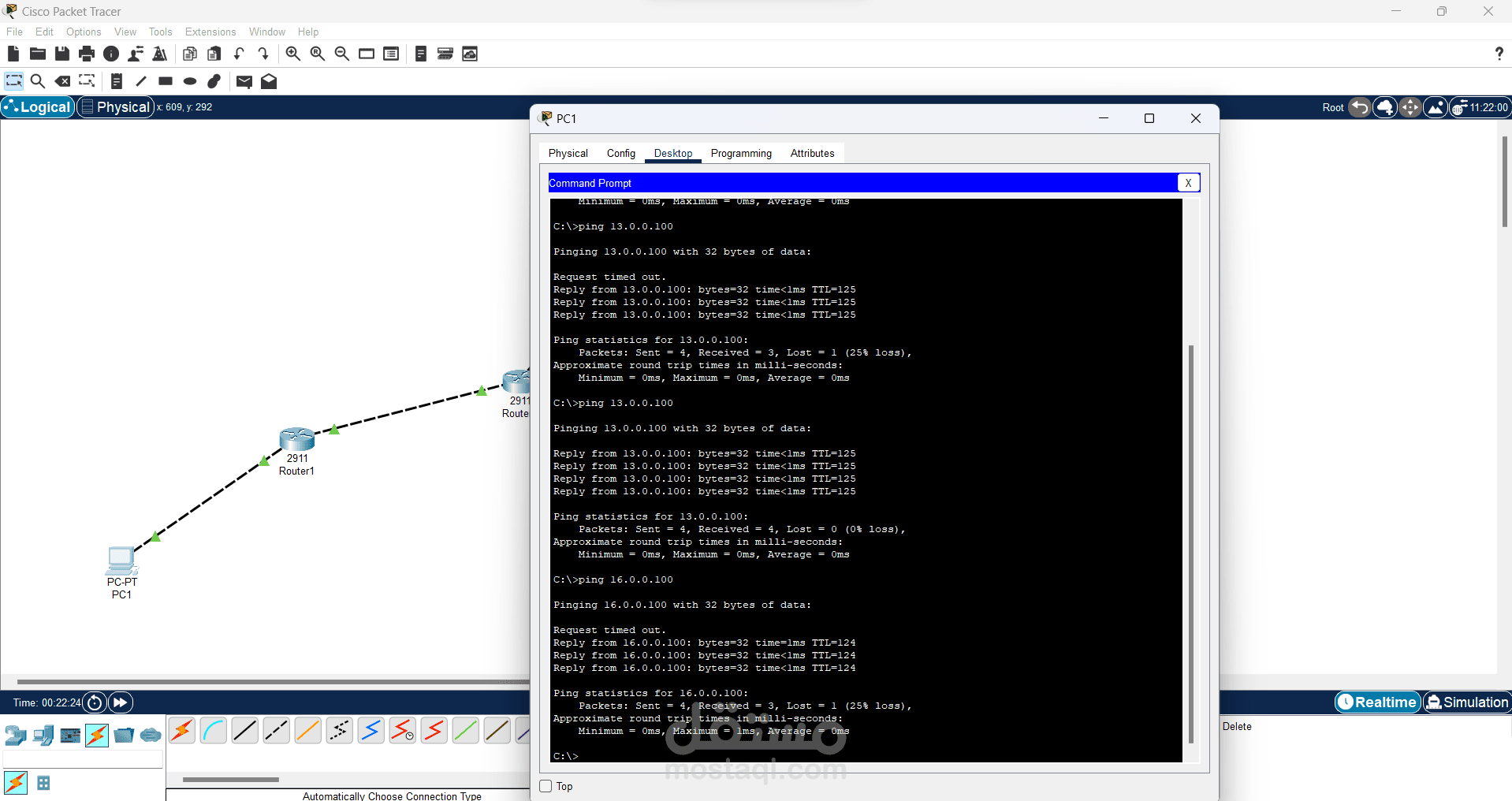1512x801 pixels.
Task: Switch to the Programming tab
Action: 740,153
